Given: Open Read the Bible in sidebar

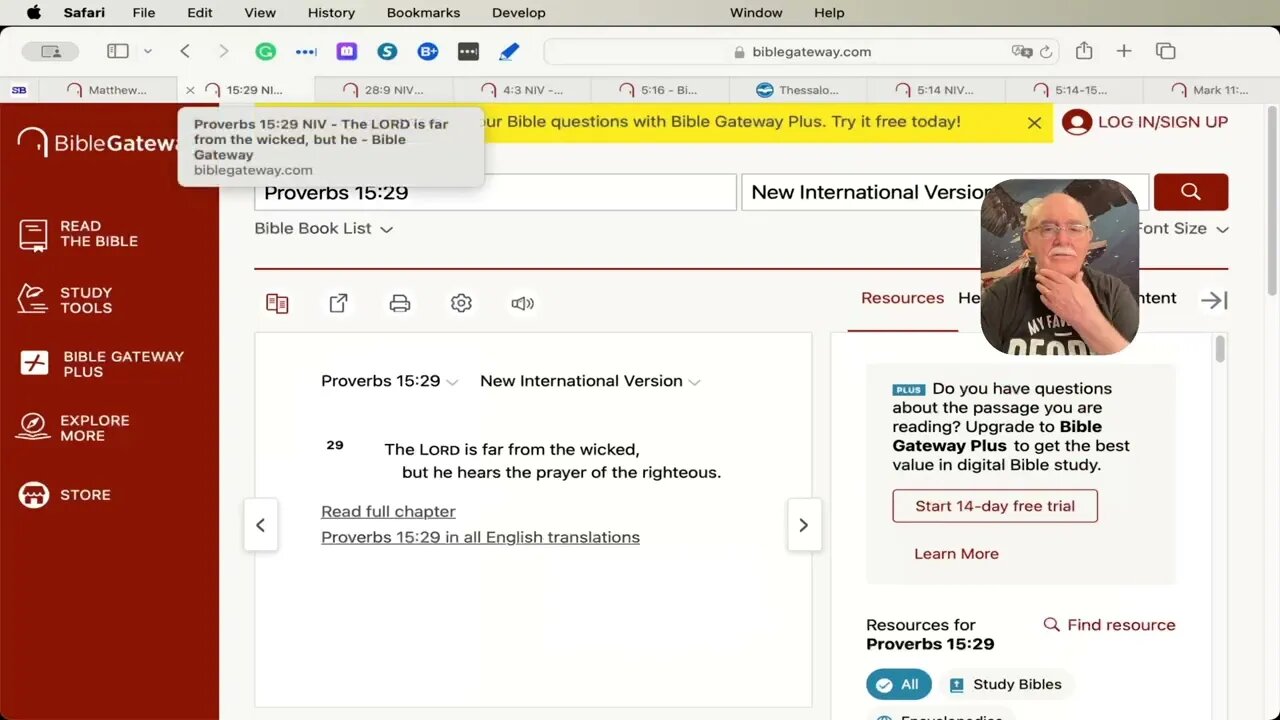Looking at the screenshot, I should click(79, 234).
